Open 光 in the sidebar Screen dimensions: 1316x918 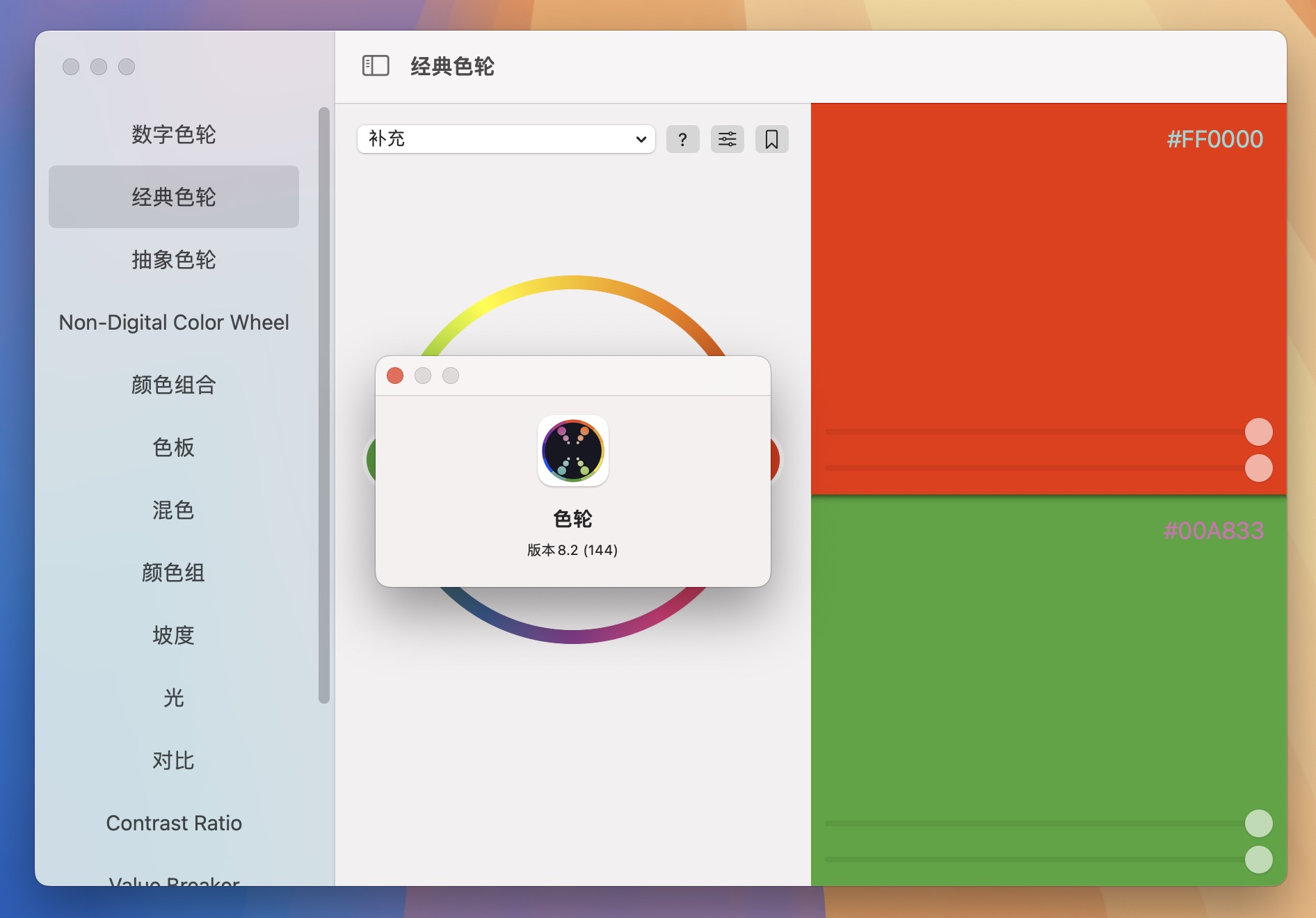[x=174, y=698]
